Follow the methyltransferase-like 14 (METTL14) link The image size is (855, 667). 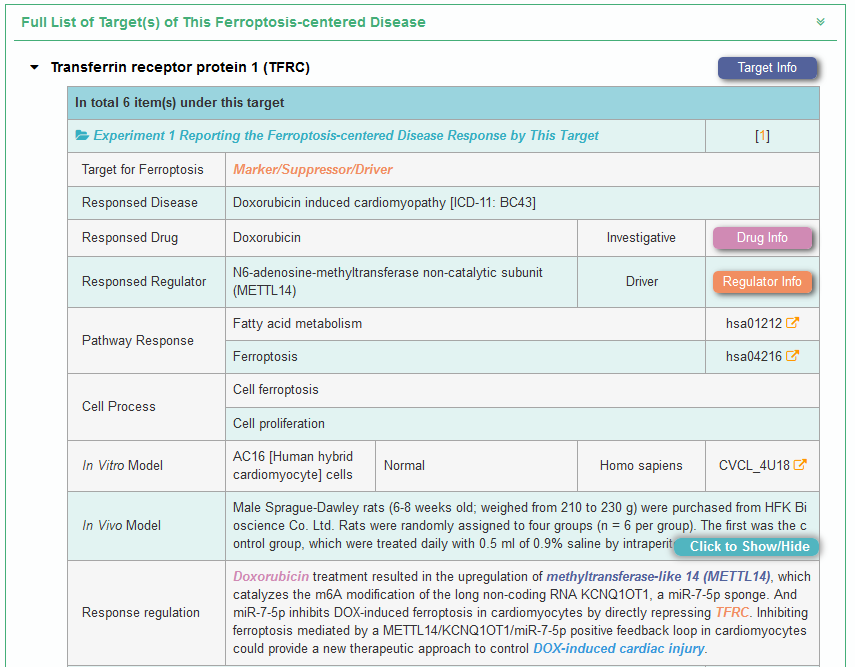click(x=658, y=577)
